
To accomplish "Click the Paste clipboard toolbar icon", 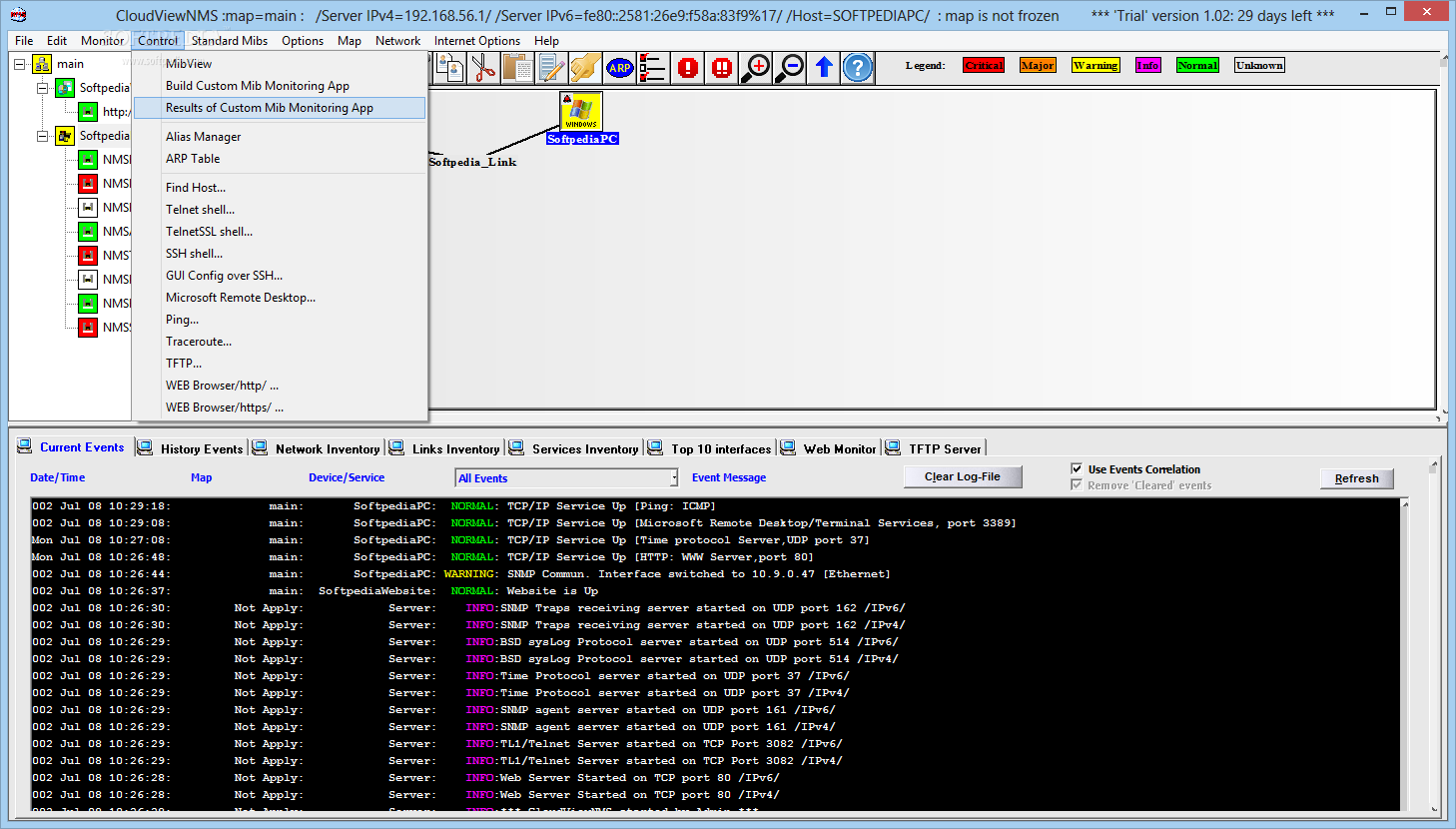I will (517, 68).
